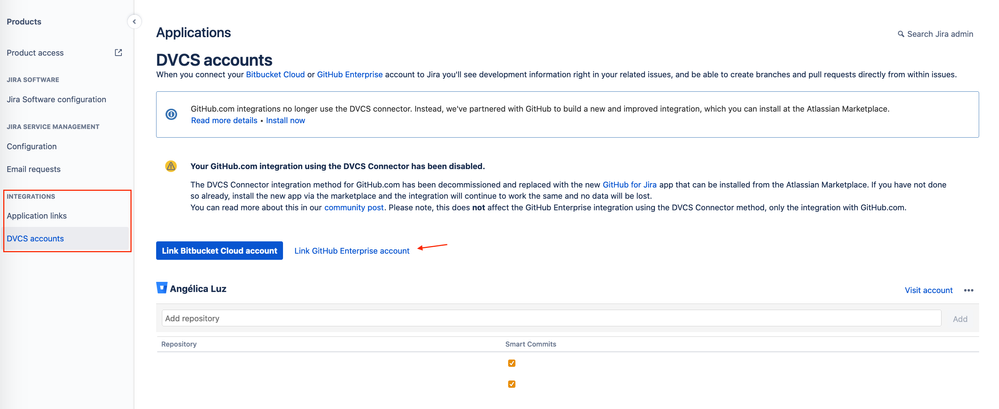This screenshot has width=999, height=409.
Task: Click the Add repository input field
Action: 549,318
